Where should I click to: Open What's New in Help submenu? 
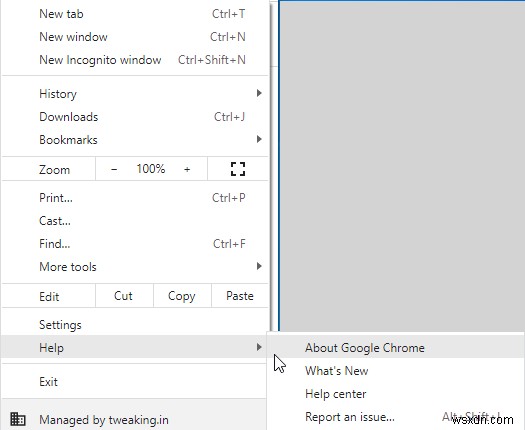pos(395,371)
